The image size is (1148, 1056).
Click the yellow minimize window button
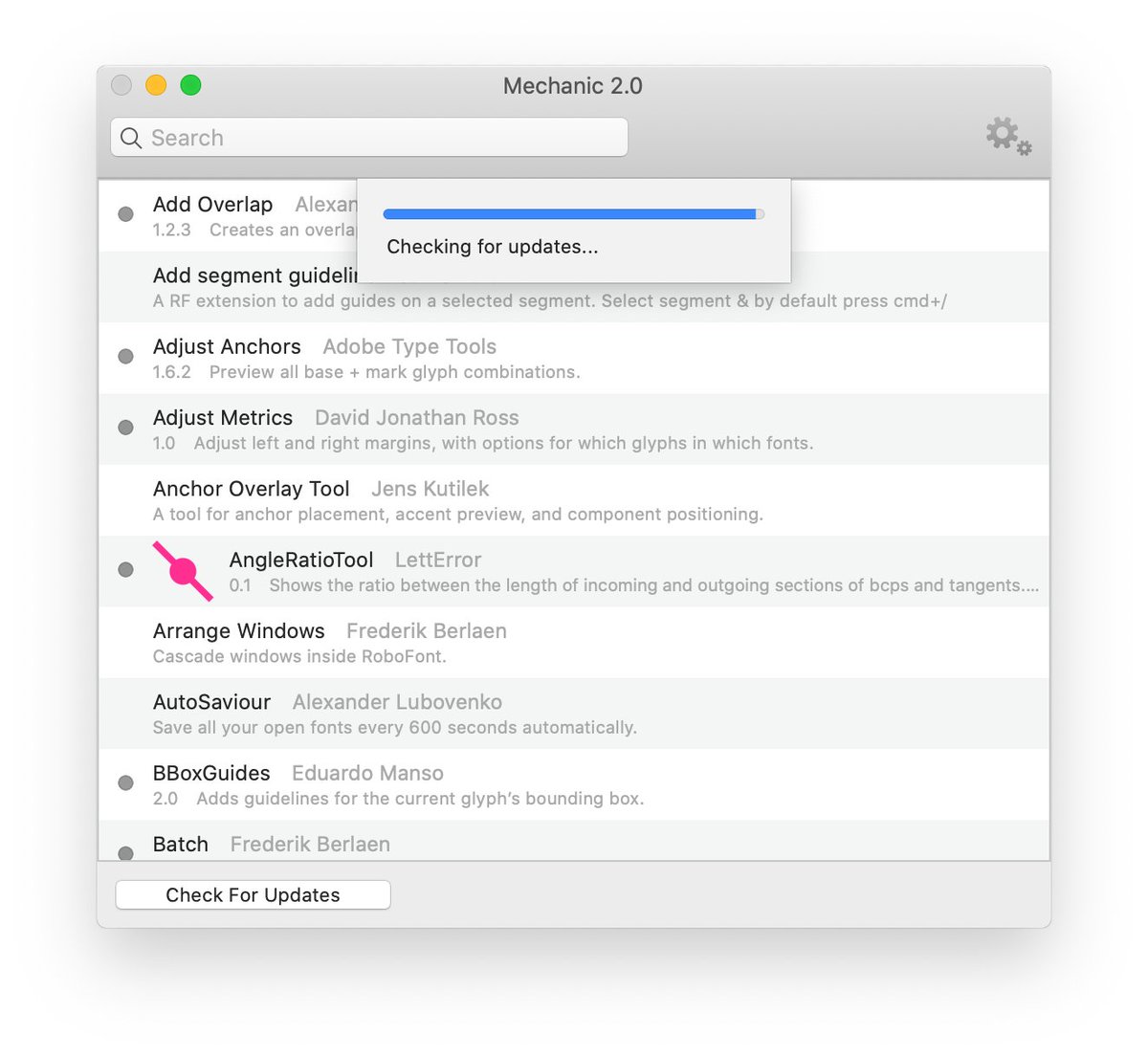[156, 85]
